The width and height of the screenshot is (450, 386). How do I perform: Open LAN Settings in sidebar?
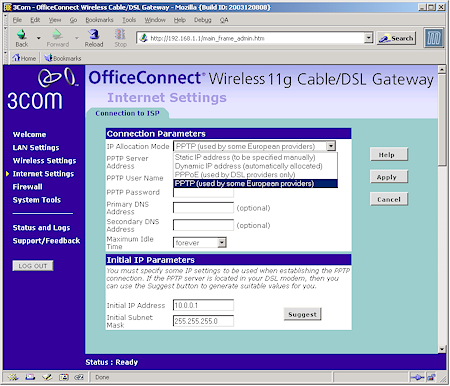36,147
